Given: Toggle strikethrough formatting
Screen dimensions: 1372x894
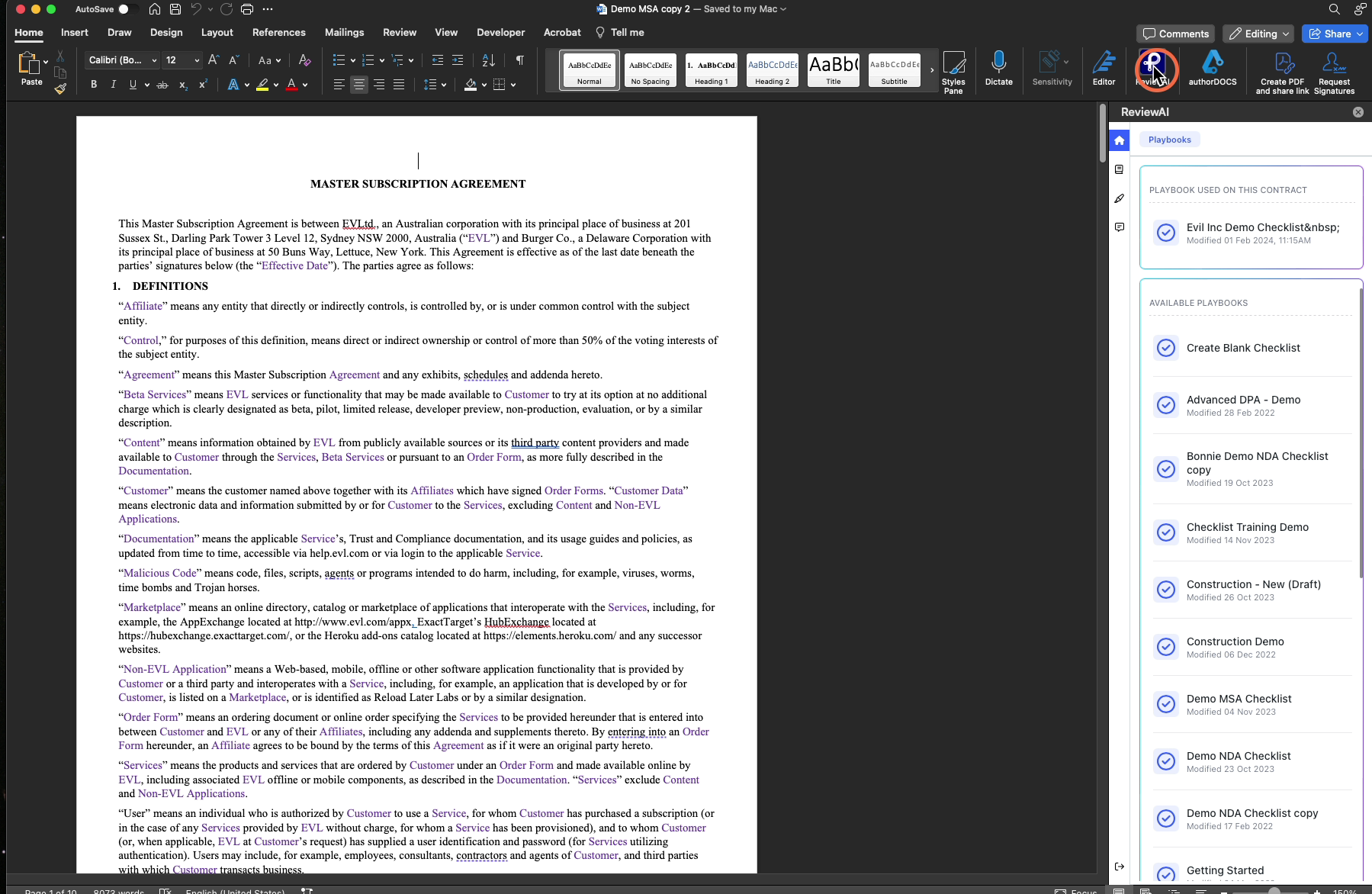Looking at the screenshot, I should [x=162, y=85].
